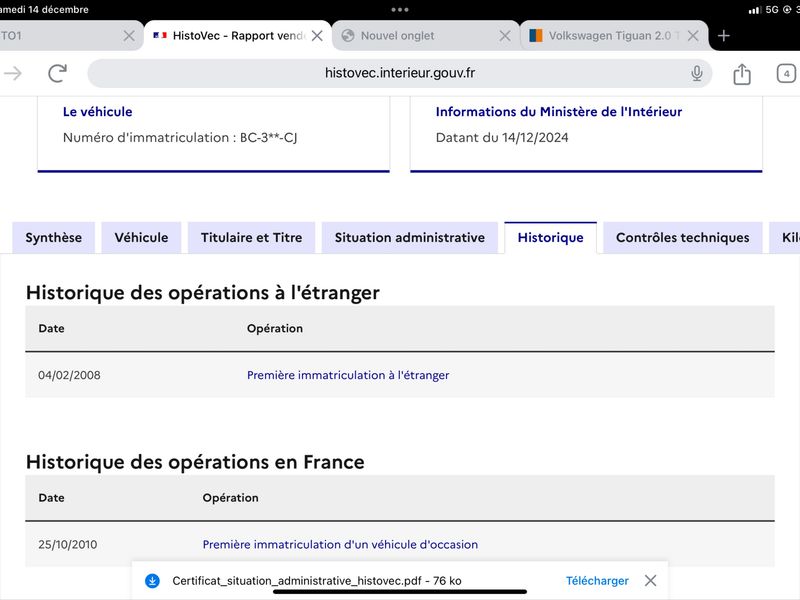Click Historique des opérations à l'étranger heading
The height and width of the screenshot is (600, 800).
[203, 293]
